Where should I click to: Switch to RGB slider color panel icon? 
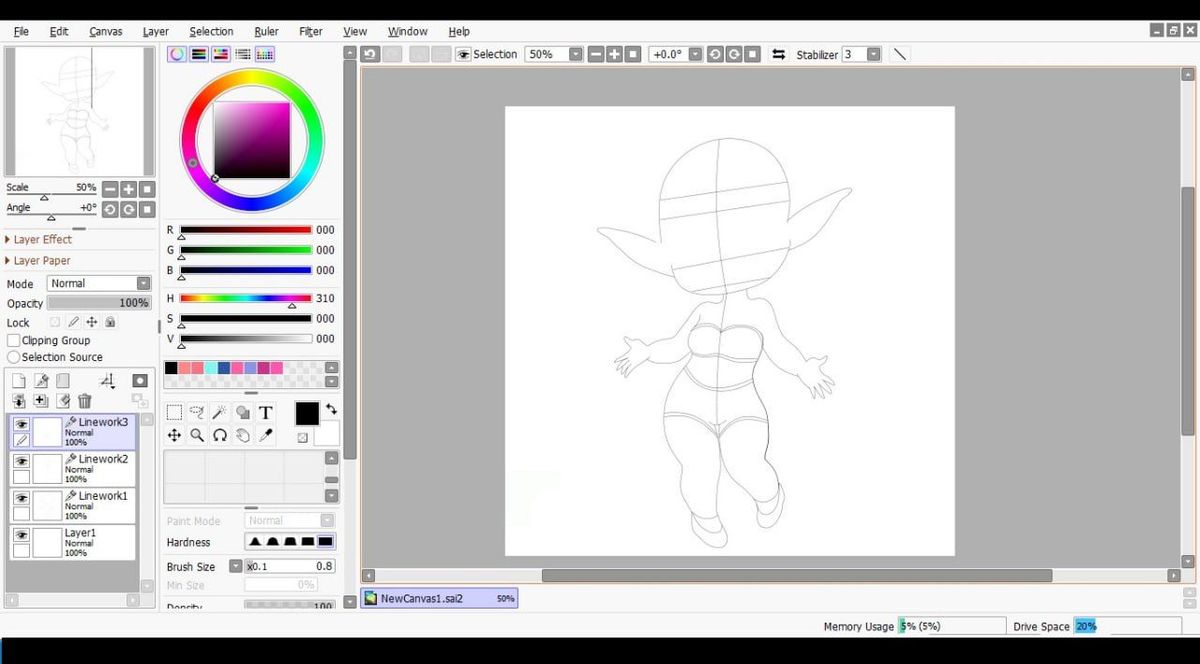coord(199,54)
